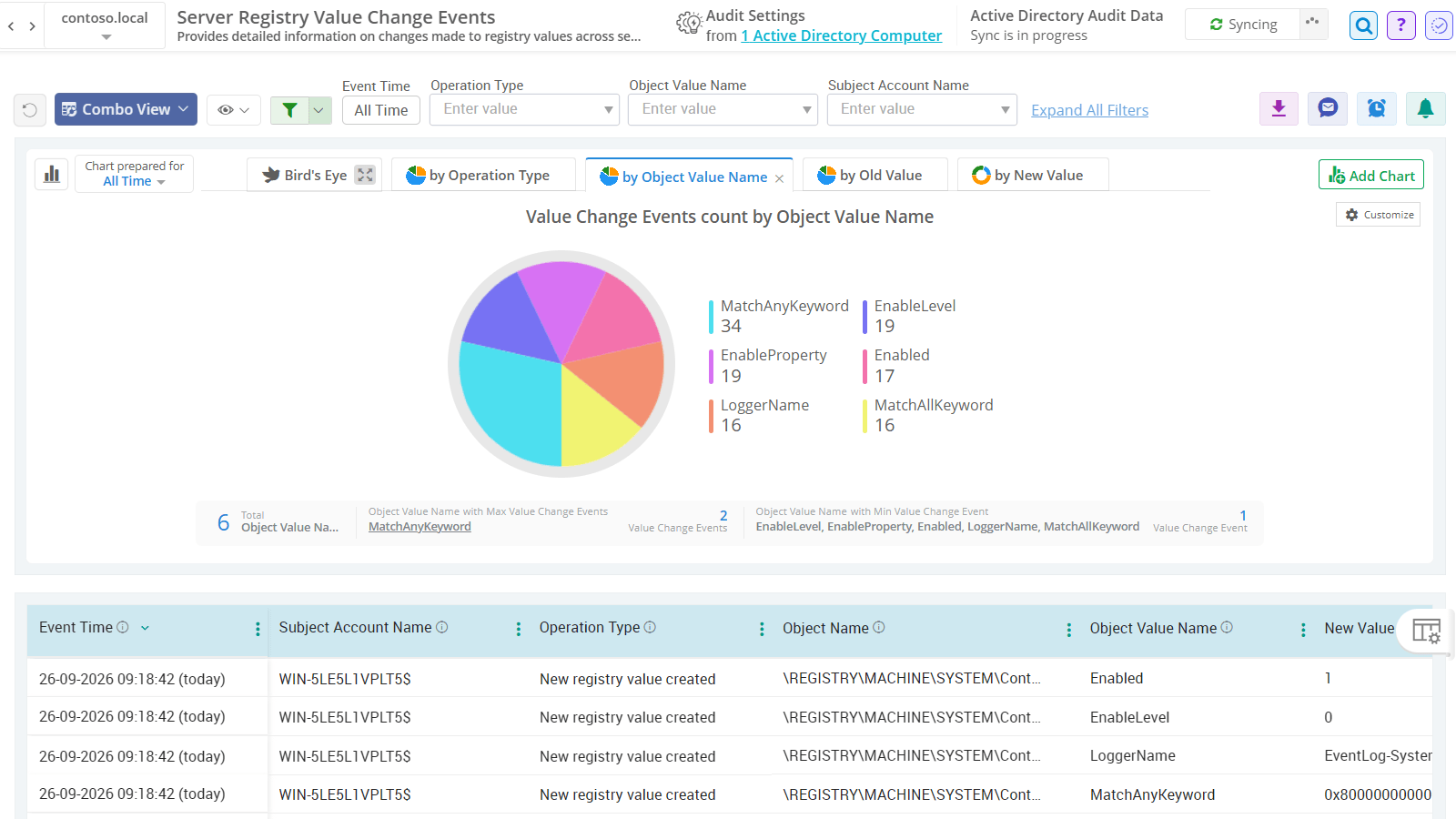The image size is (1456, 819).
Task: Switch to the by Operation Type tab
Action: click(x=483, y=175)
